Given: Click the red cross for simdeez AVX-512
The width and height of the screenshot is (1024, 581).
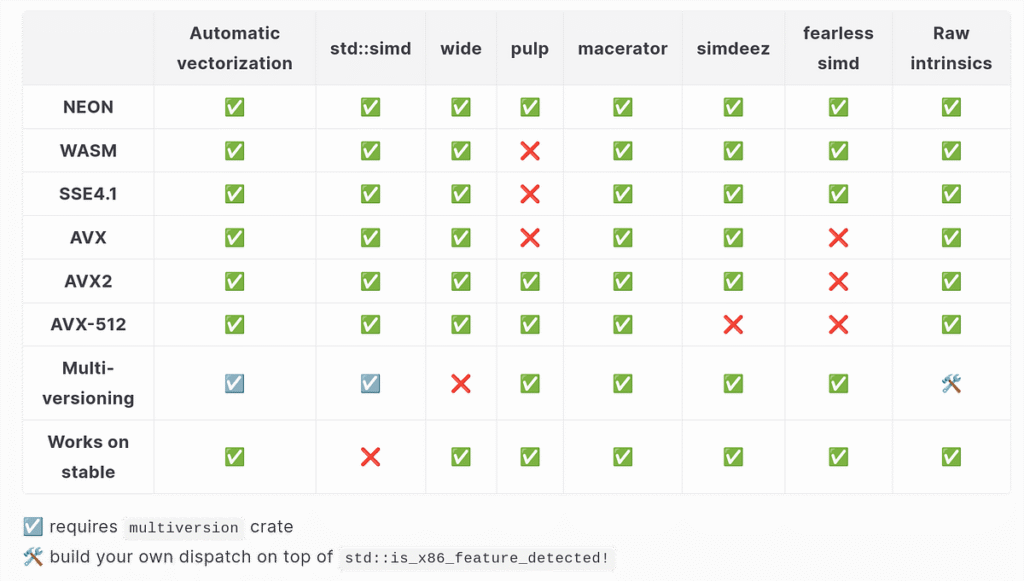Looking at the screenshot, I should [x=733, y=324].
